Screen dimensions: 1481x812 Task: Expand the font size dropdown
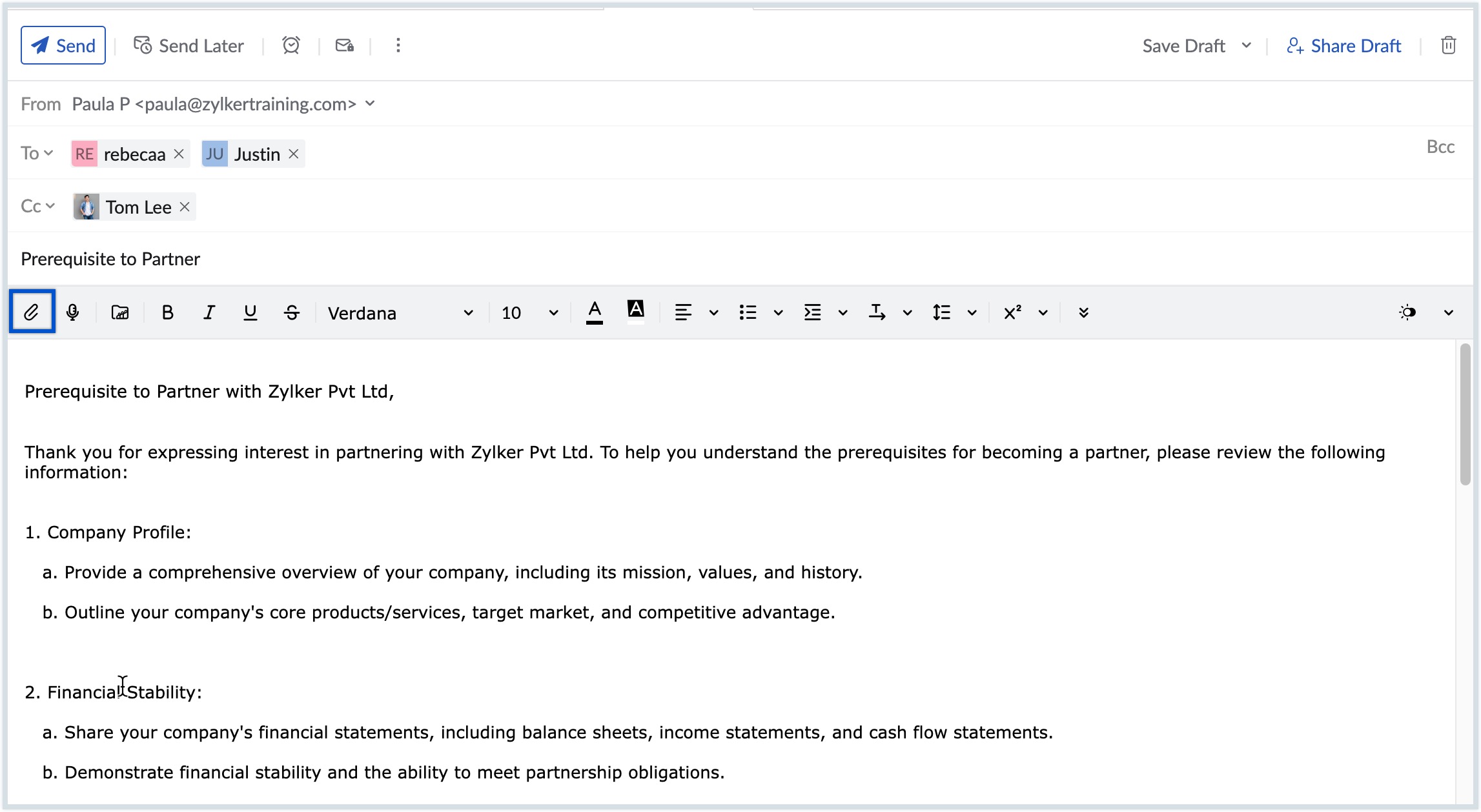click(550, 312)
